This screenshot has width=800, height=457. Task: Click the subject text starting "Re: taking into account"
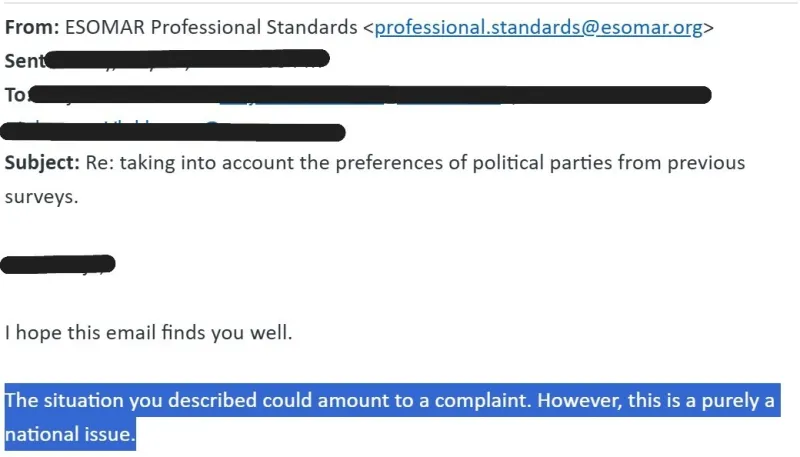(x=190, y=162)
